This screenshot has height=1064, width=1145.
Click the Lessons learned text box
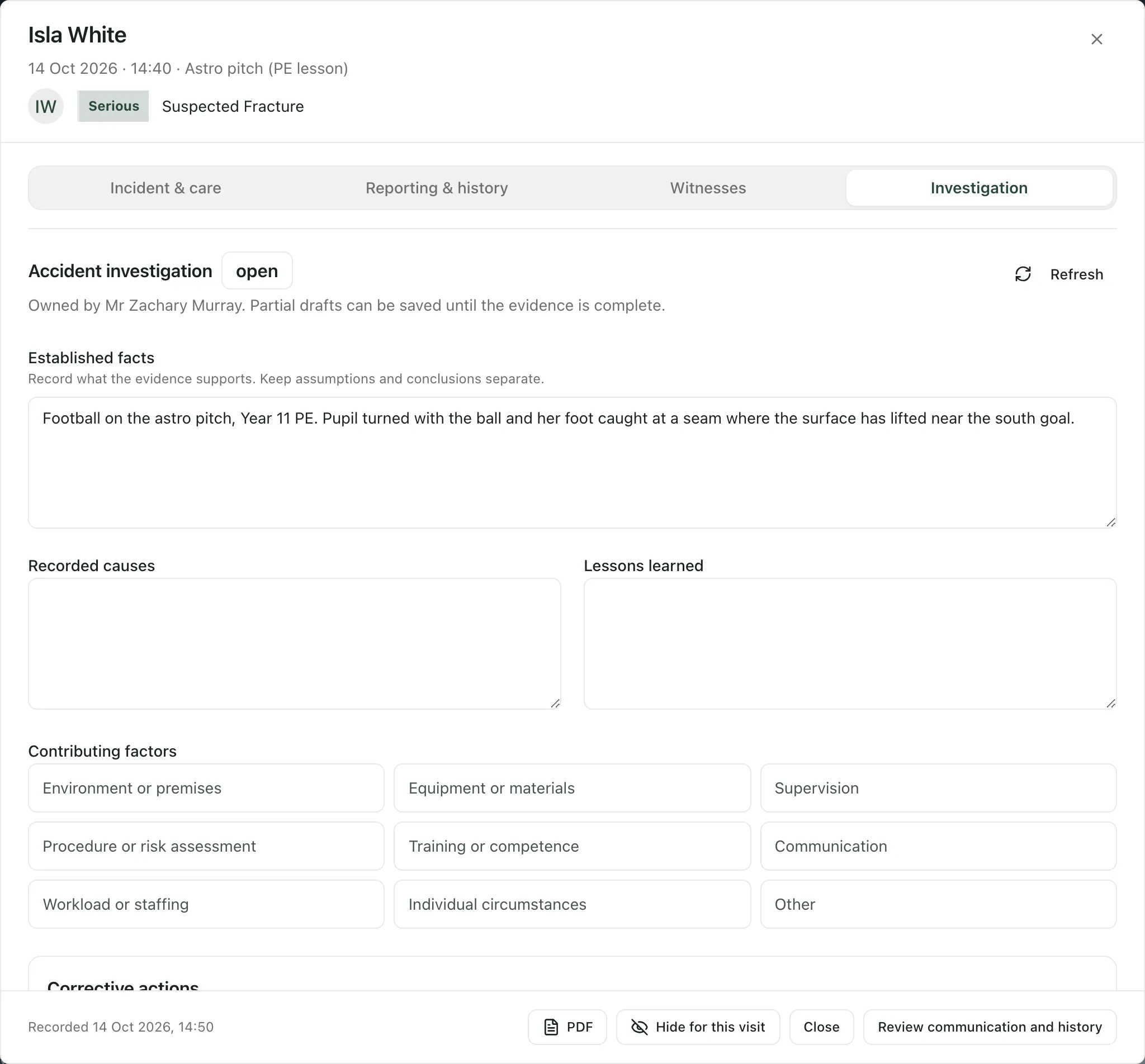(x=850, y=644)
